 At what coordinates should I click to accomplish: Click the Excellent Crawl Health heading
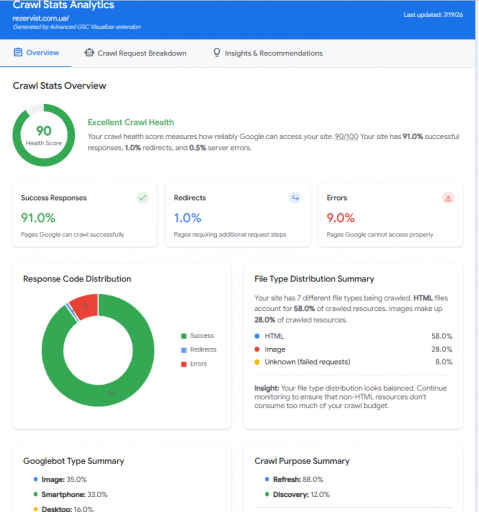(131, 122)
